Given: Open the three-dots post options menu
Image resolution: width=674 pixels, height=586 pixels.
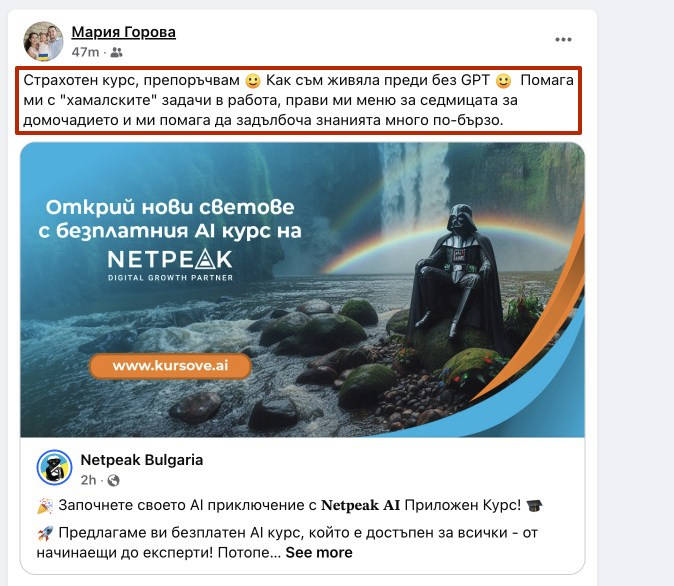Looking at the screenshot, I should [563, 40].
